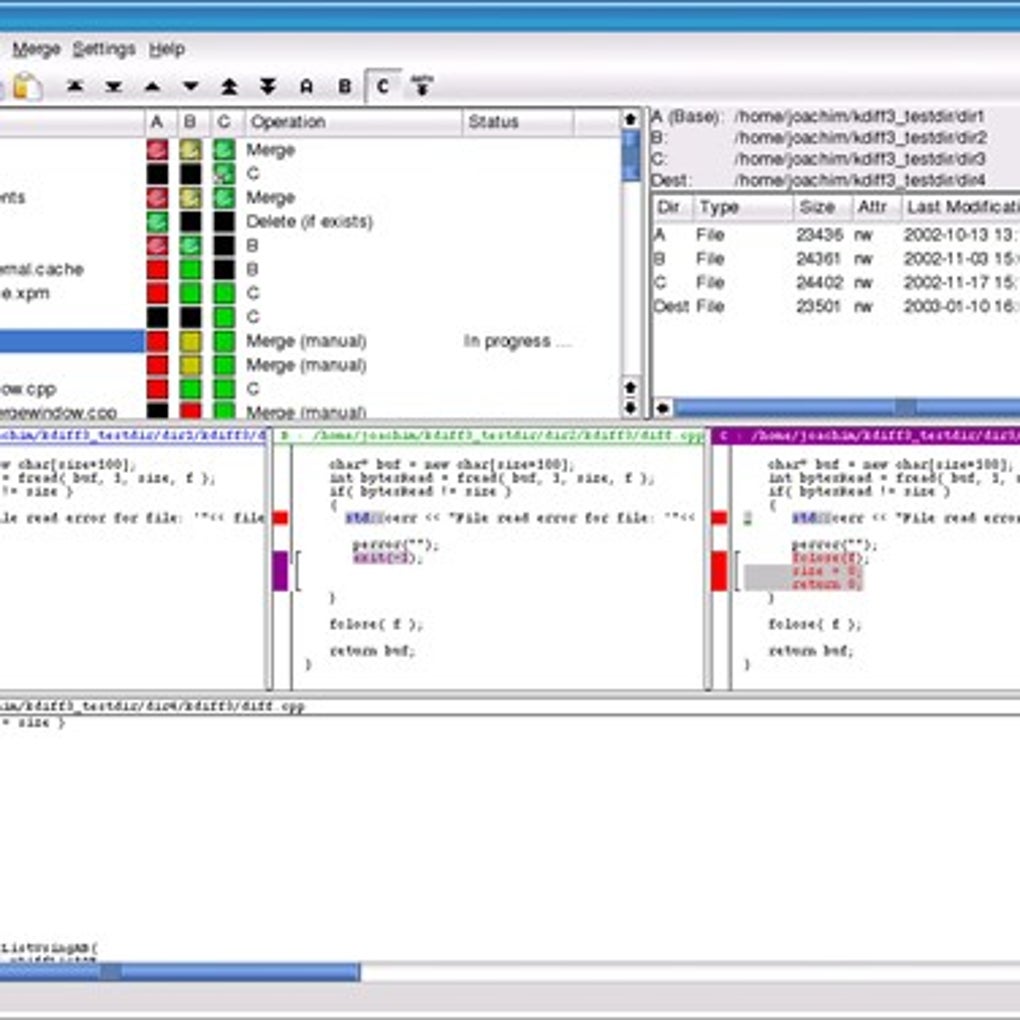The height and width of the screenshot is (1020, 1020).
Task: Click left arrow of file info horizontal scrollbar
Action: 663,408
